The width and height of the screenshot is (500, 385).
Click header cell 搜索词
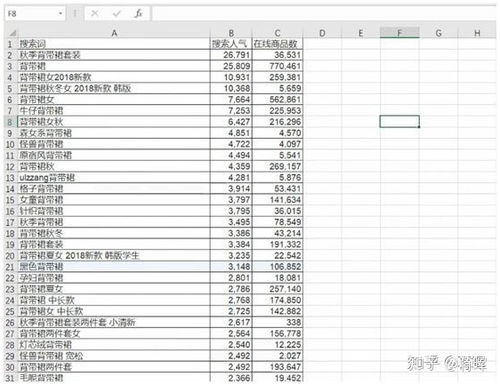pos(114,44)
